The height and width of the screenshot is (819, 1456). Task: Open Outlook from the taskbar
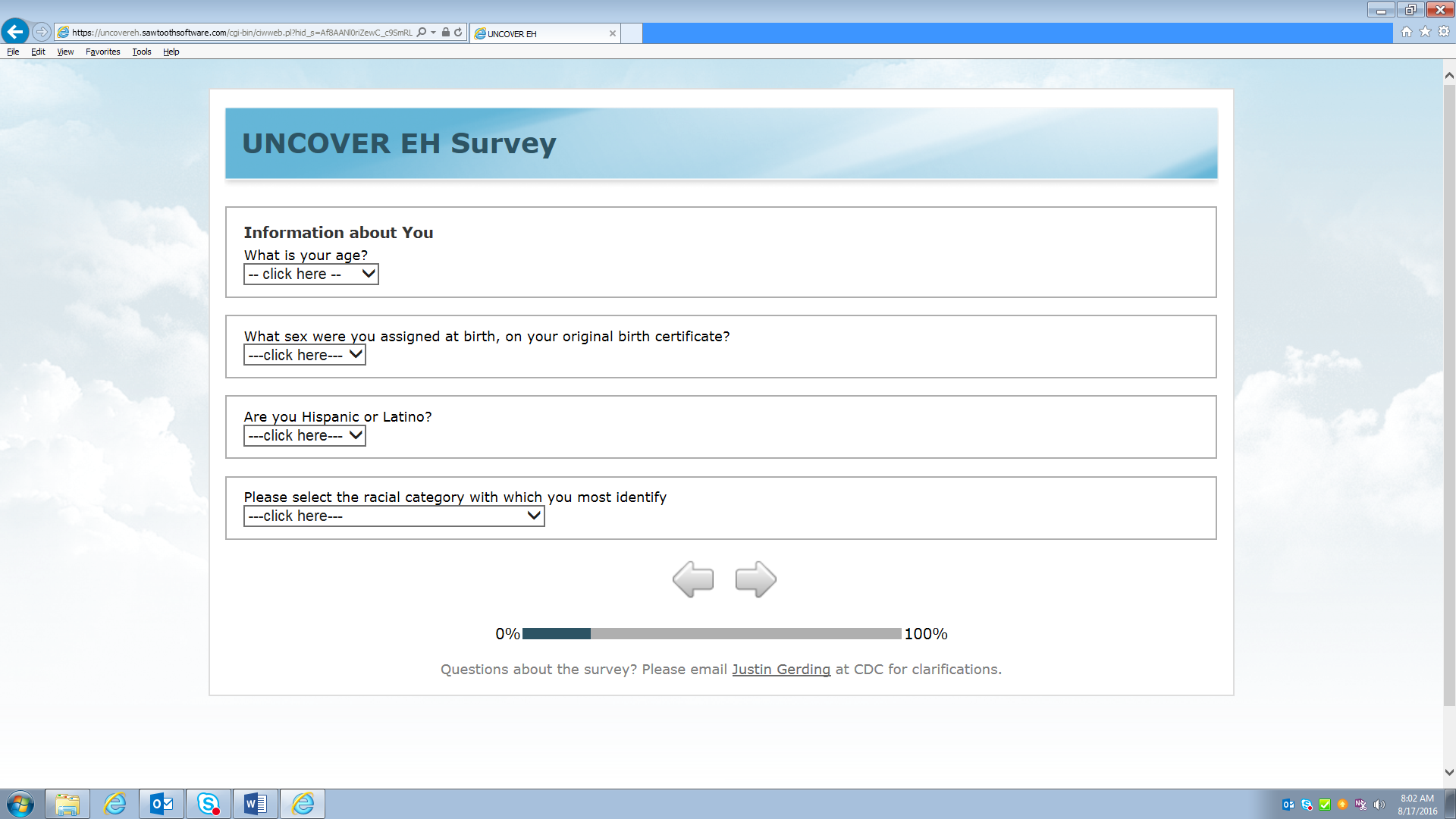click(162, 804)
